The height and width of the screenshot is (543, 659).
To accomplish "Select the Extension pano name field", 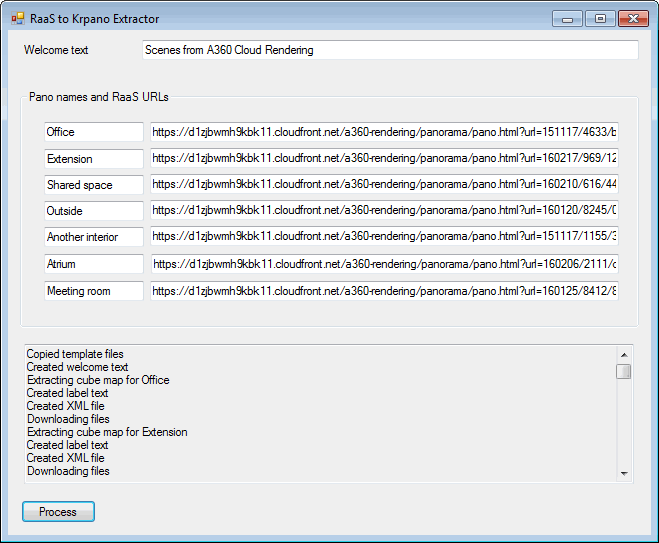I will 94,159.
